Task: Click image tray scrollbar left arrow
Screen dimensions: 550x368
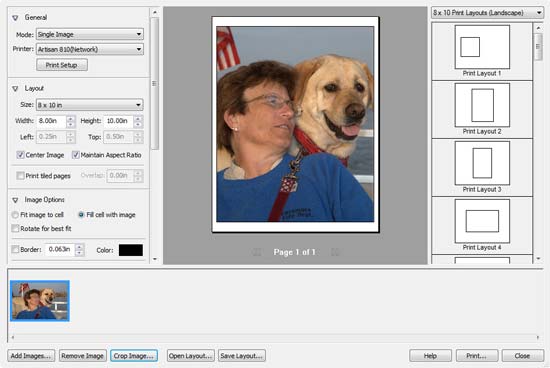Action: pyautogui.click(x=13, y=337)
